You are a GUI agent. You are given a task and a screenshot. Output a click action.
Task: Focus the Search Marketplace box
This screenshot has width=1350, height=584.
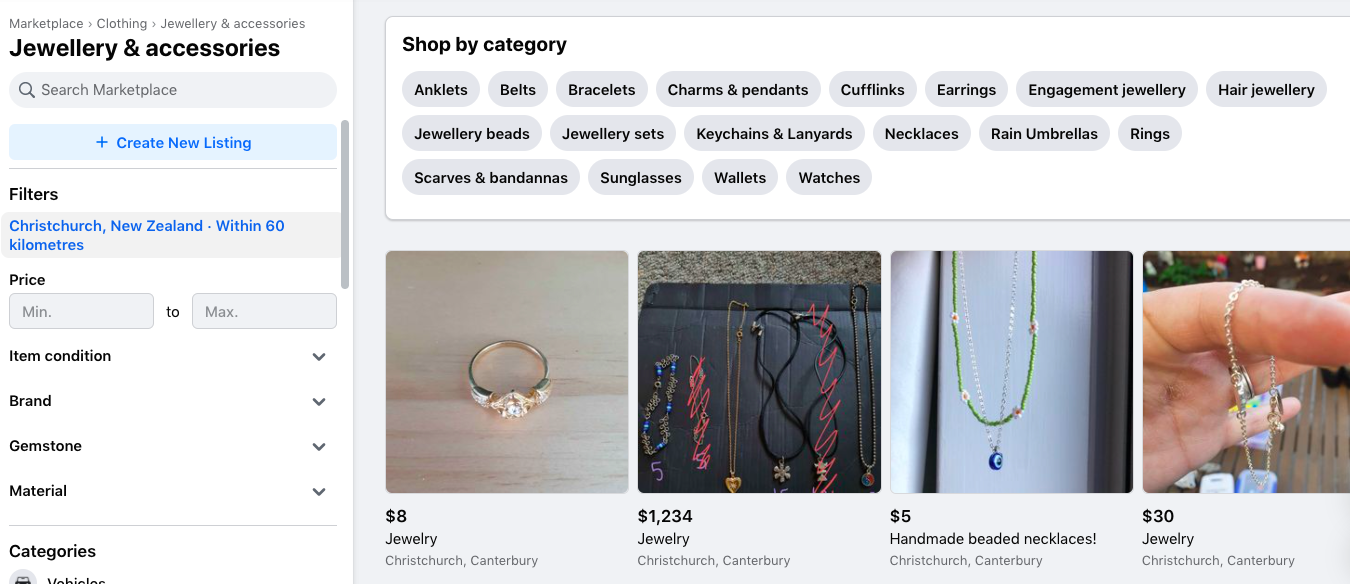point(180,90)
